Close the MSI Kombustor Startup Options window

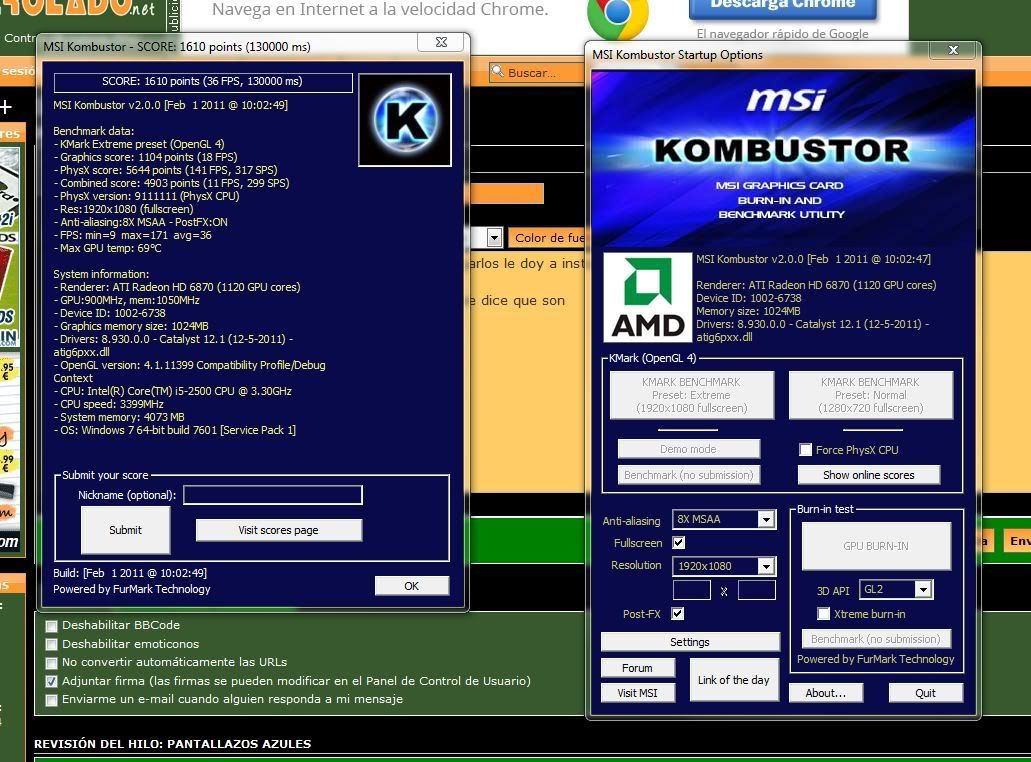953,50
